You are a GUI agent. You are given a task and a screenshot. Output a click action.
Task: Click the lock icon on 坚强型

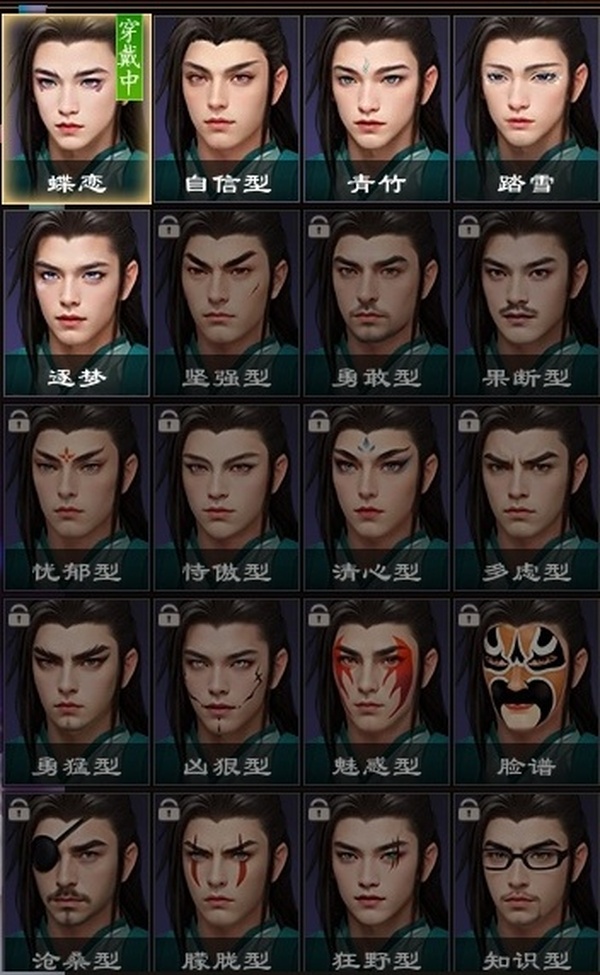click(x=168, y=226)
